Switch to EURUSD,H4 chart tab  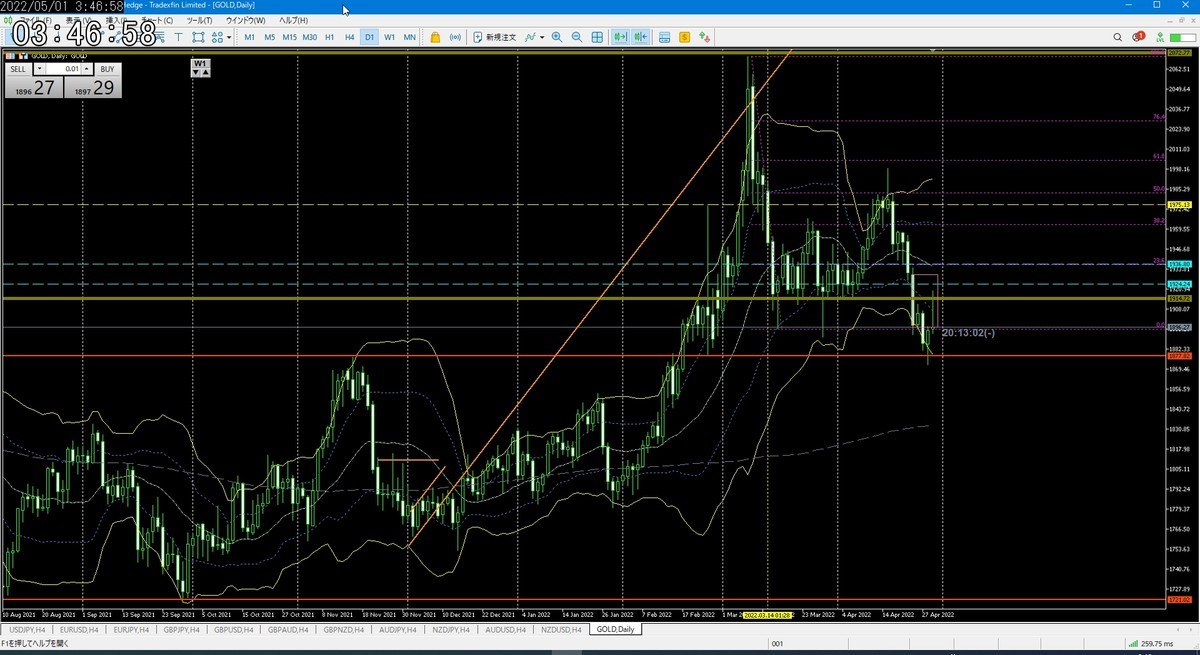coord(79,629)
